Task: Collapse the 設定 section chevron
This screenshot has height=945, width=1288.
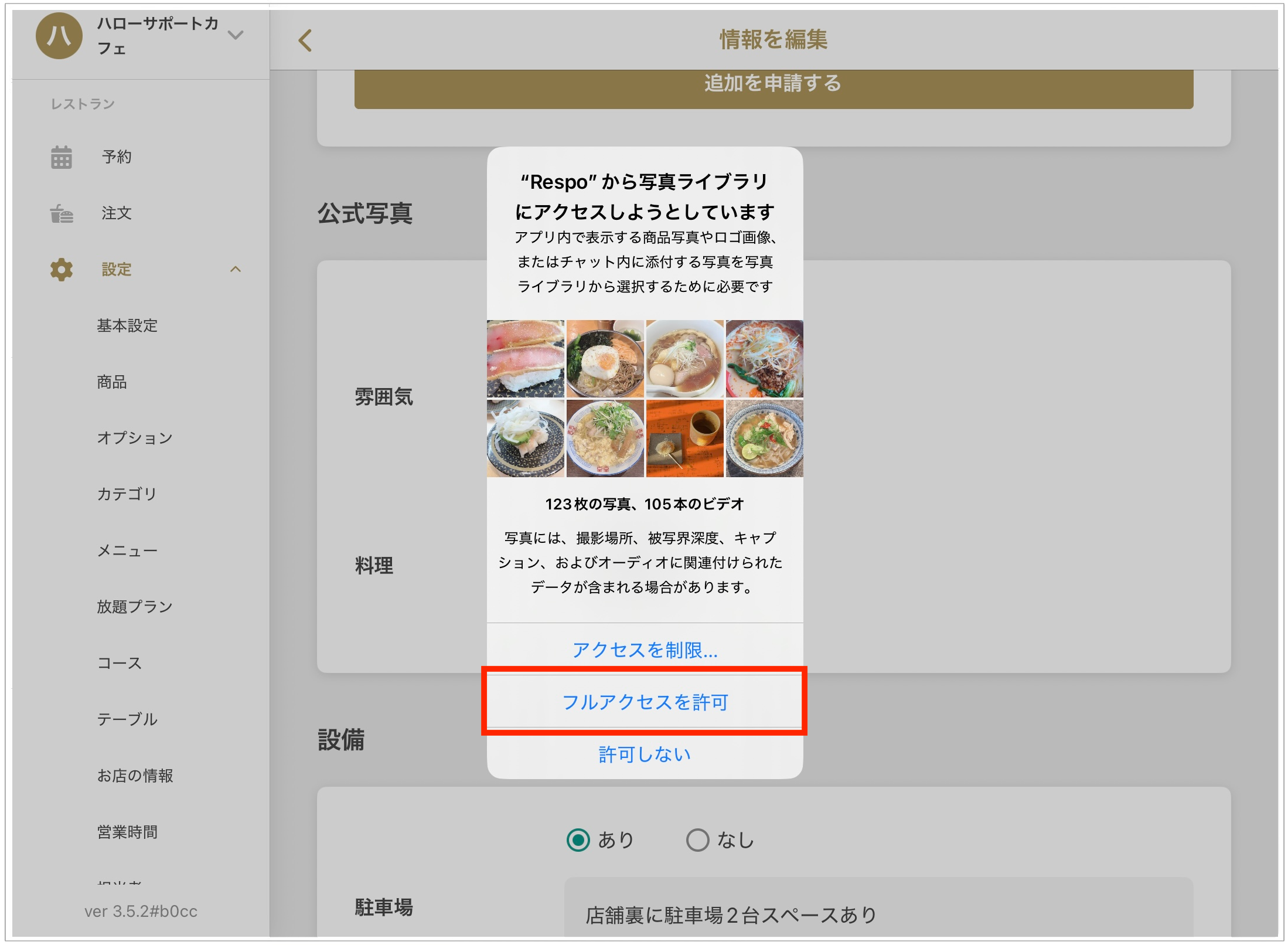Action: pyautogui.click(x=236, y=270)
